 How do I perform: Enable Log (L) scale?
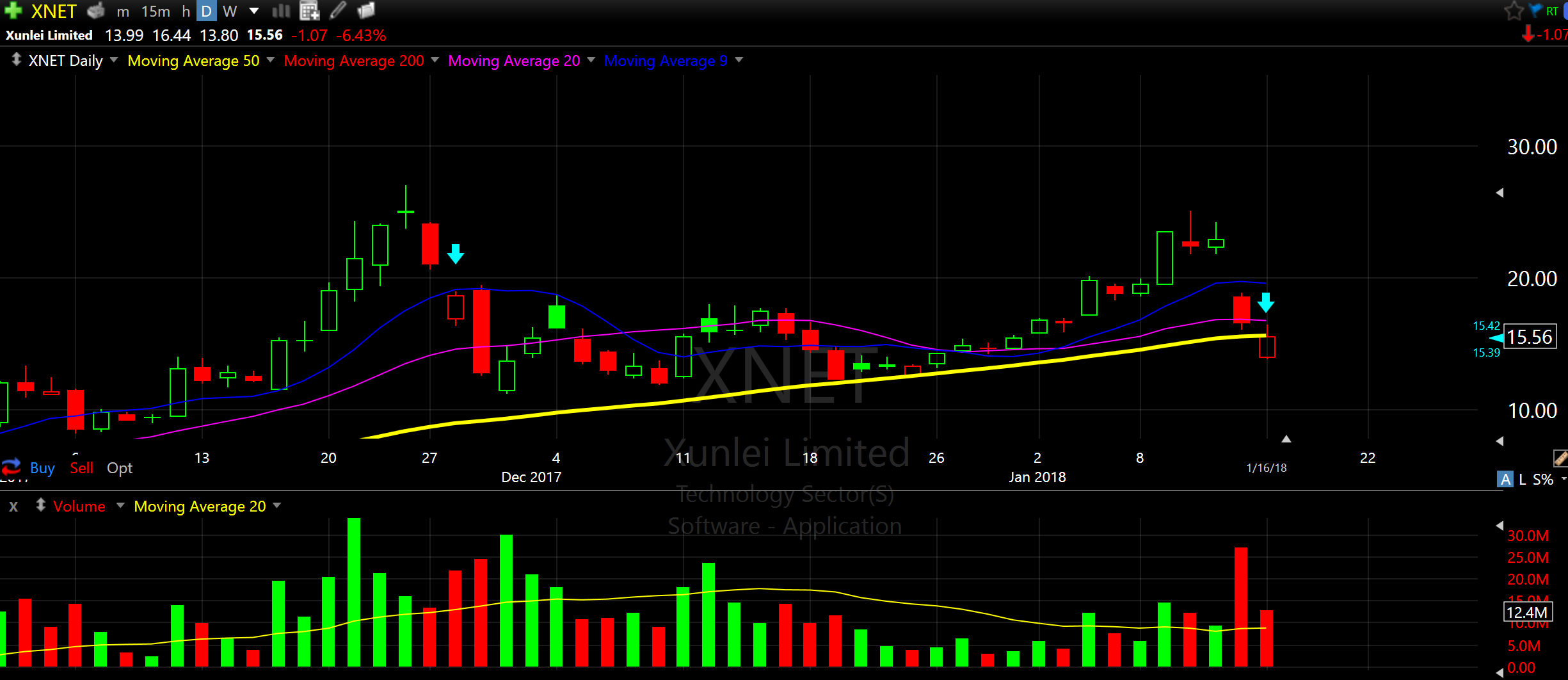tap(1522, 479)
